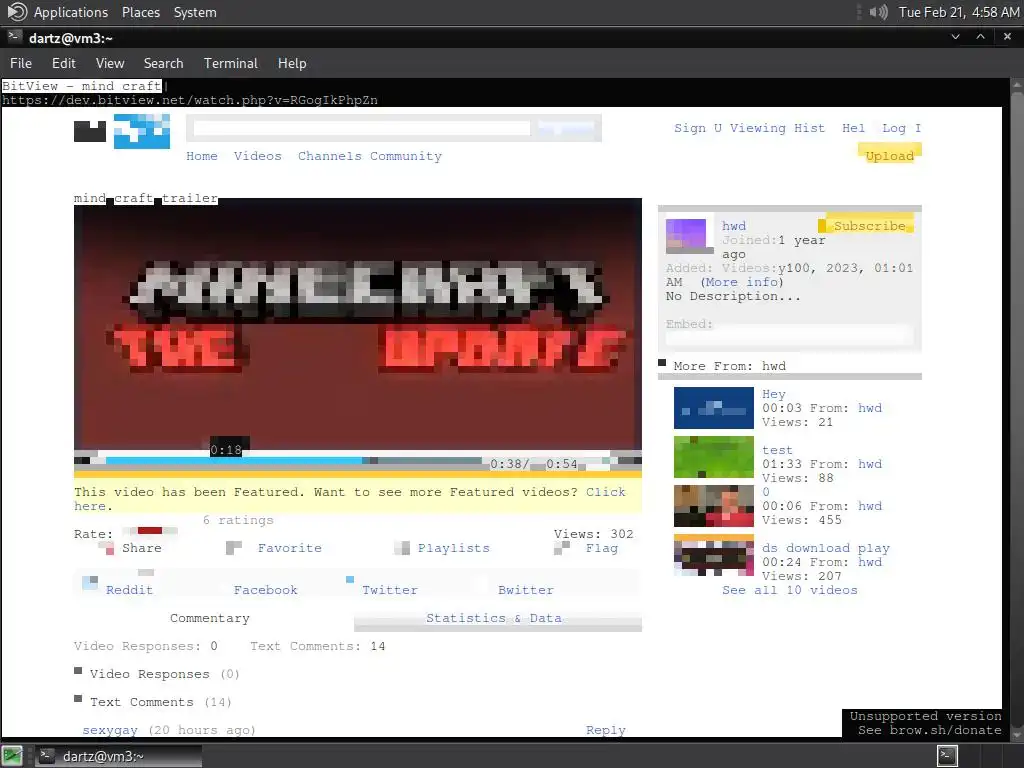1024x768 pixels.
Task: Flag the video using Flag link
Action: tap(601, 548)
